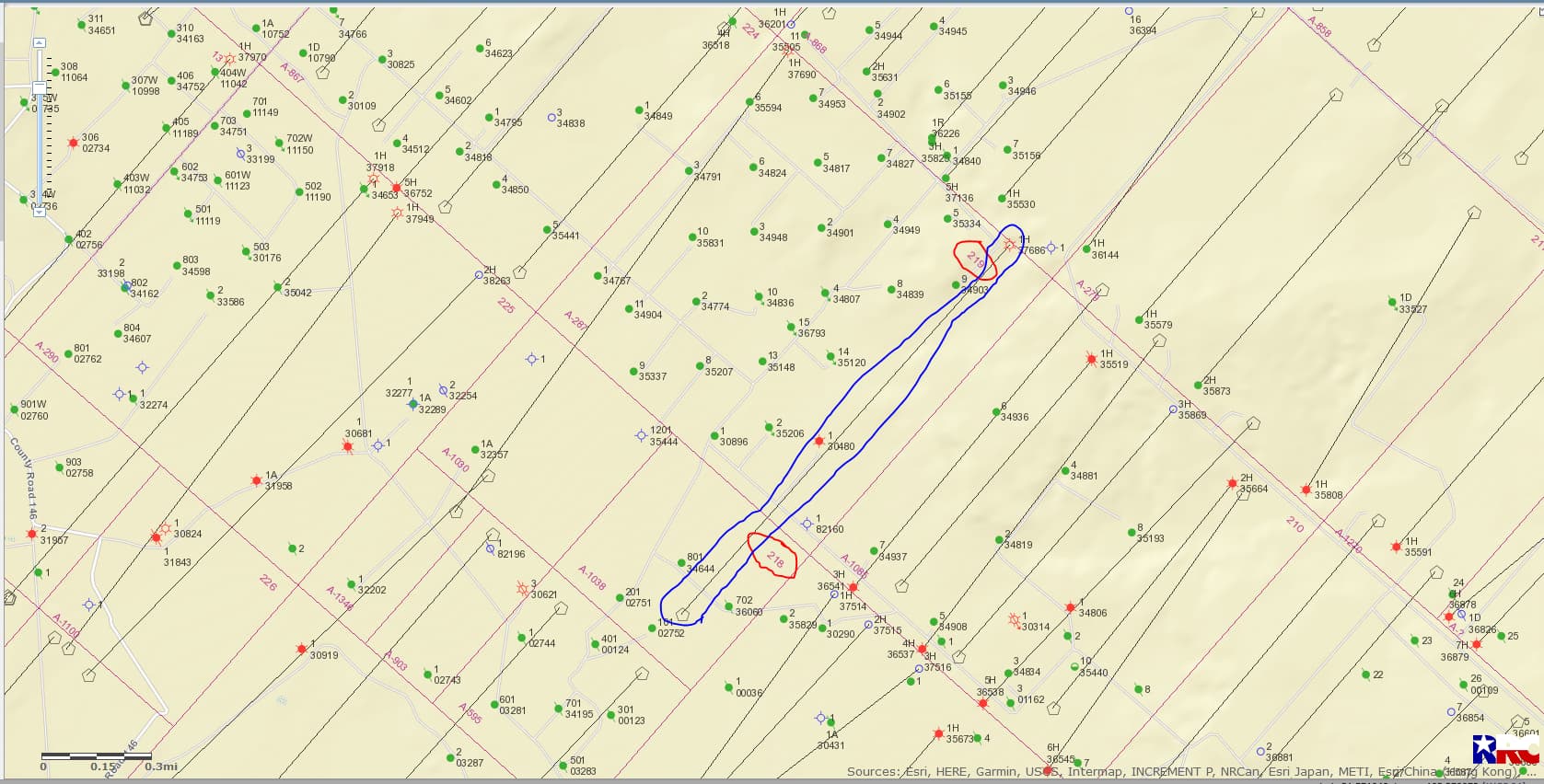Select green well 801 34644

681,562
